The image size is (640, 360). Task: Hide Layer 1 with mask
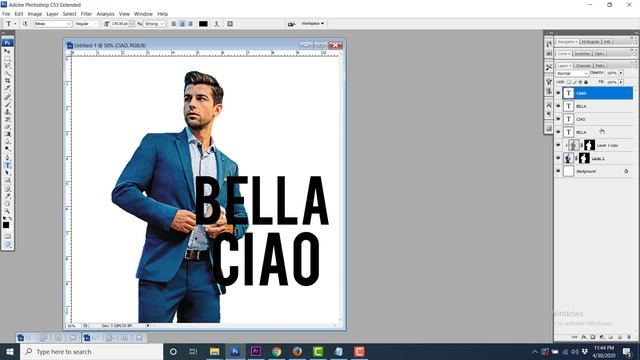(558, 158)
